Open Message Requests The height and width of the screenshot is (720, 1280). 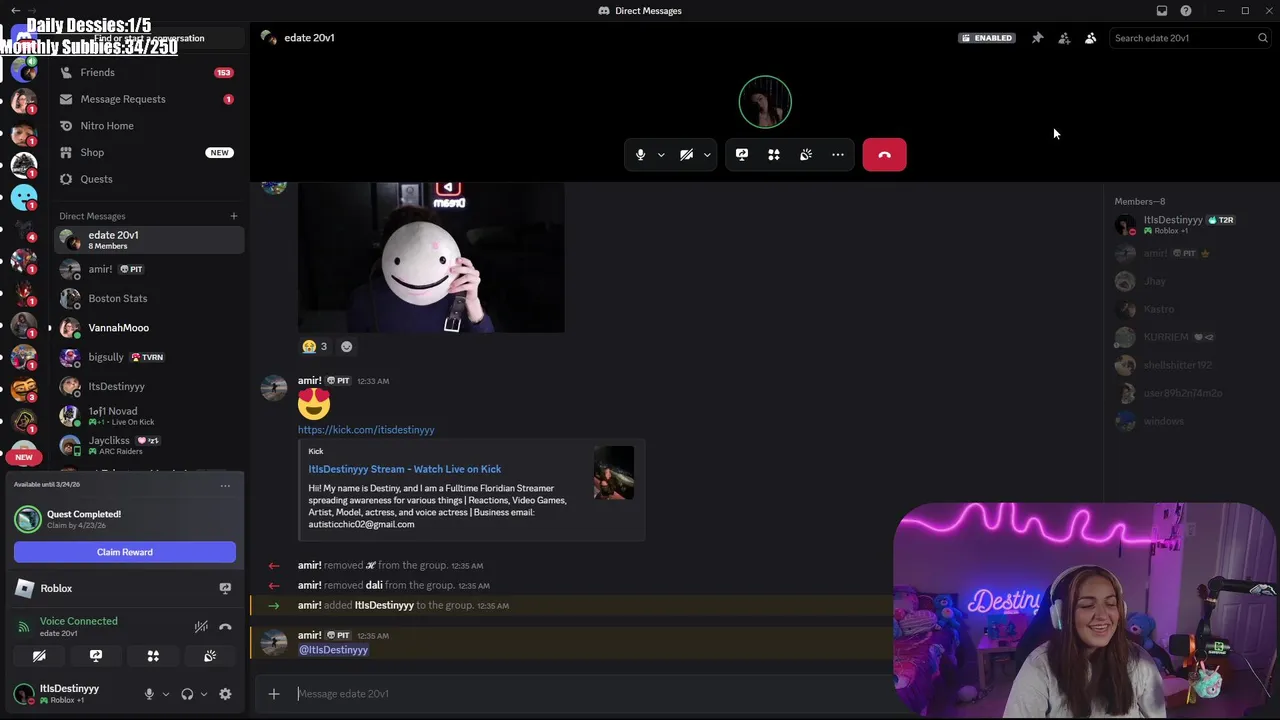(149, 99)
